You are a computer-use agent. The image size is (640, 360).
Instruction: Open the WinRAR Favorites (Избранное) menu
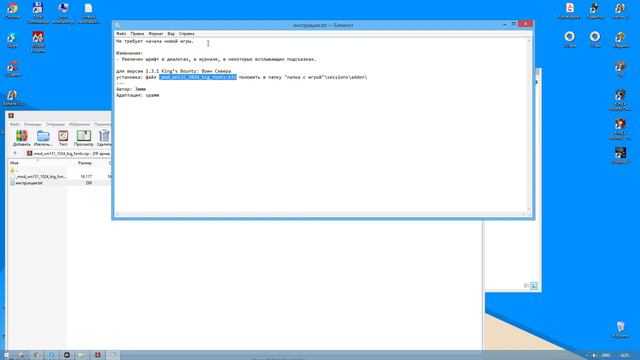click(x=79, y=124)
